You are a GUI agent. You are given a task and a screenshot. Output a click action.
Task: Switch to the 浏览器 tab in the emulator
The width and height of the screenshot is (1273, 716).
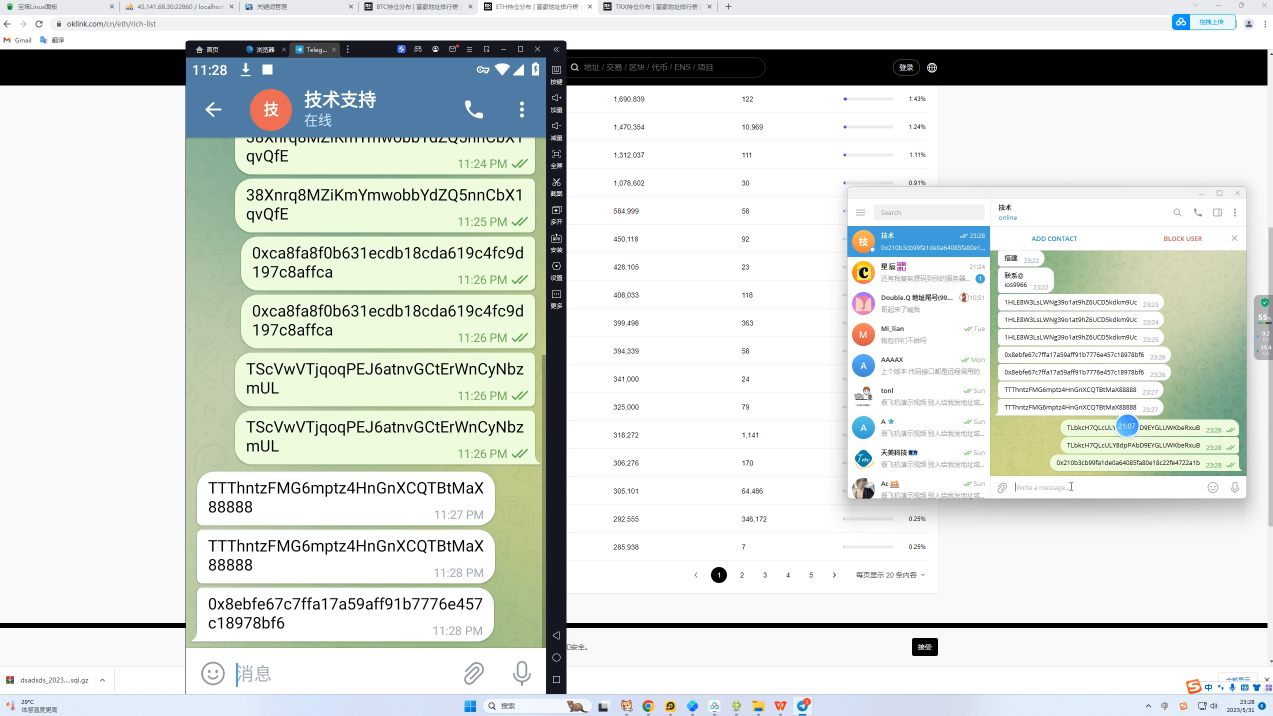click(260, 49)
